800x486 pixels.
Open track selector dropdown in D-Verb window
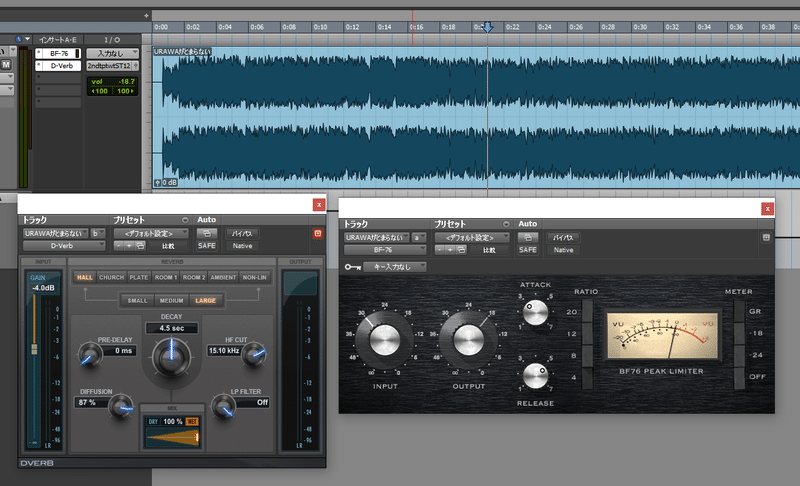(55, 234)
